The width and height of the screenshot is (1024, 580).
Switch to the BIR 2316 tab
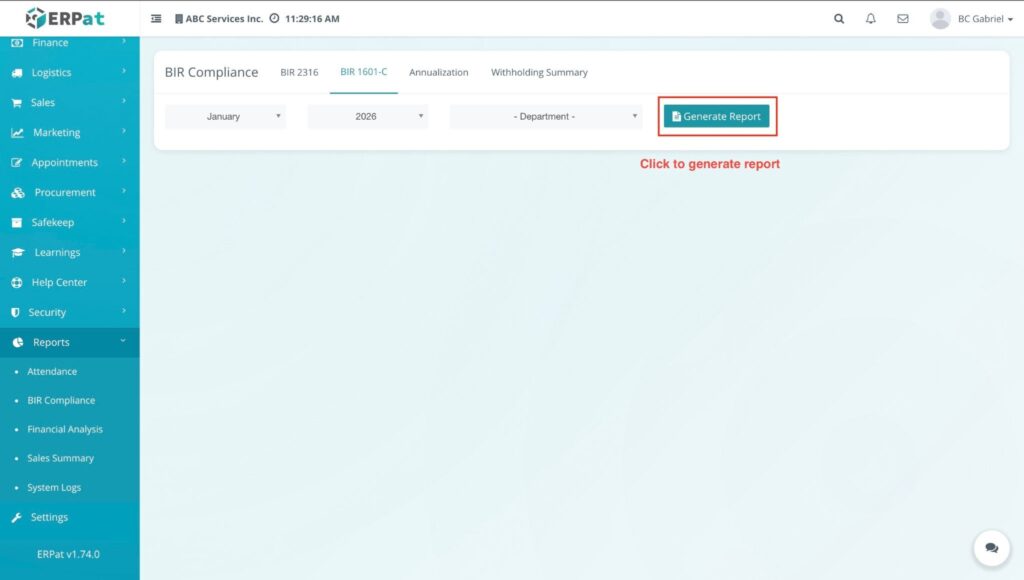(299, 72)
